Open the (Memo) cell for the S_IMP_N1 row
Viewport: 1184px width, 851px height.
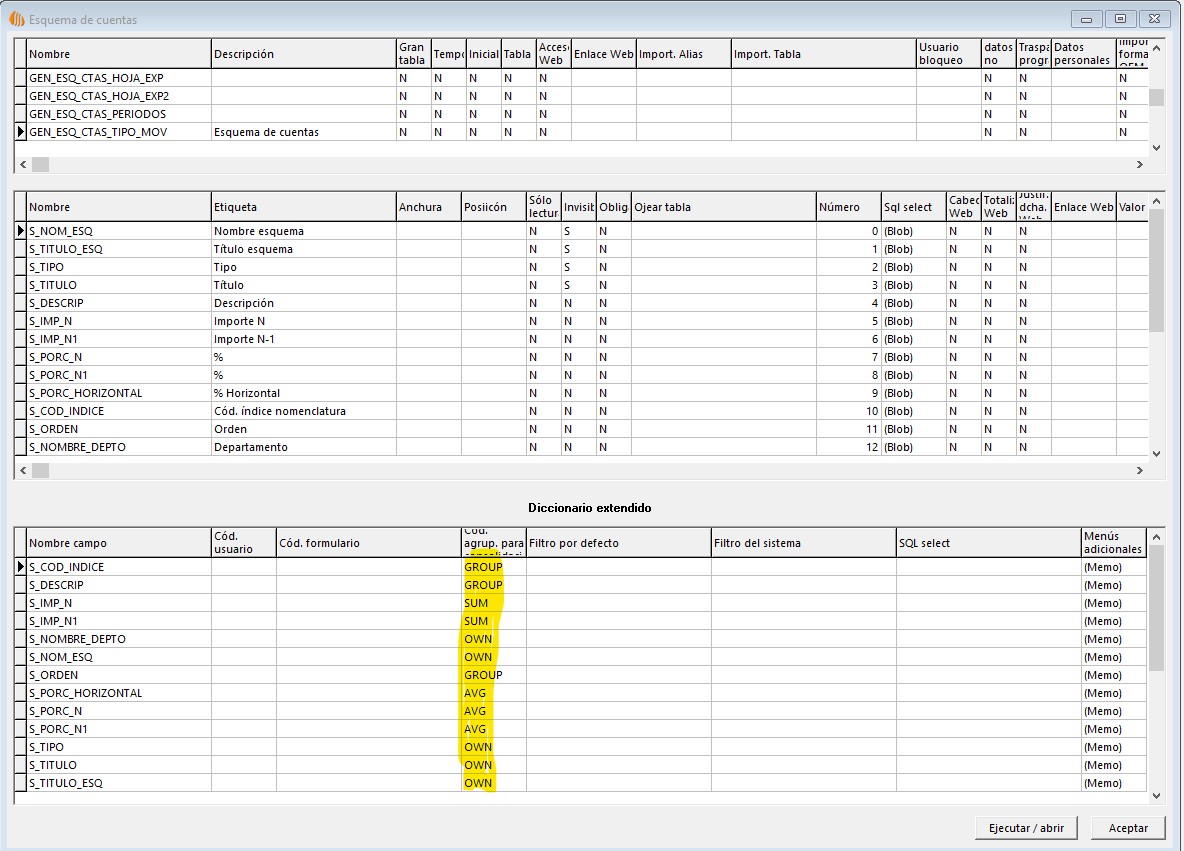click(1112, 621)
